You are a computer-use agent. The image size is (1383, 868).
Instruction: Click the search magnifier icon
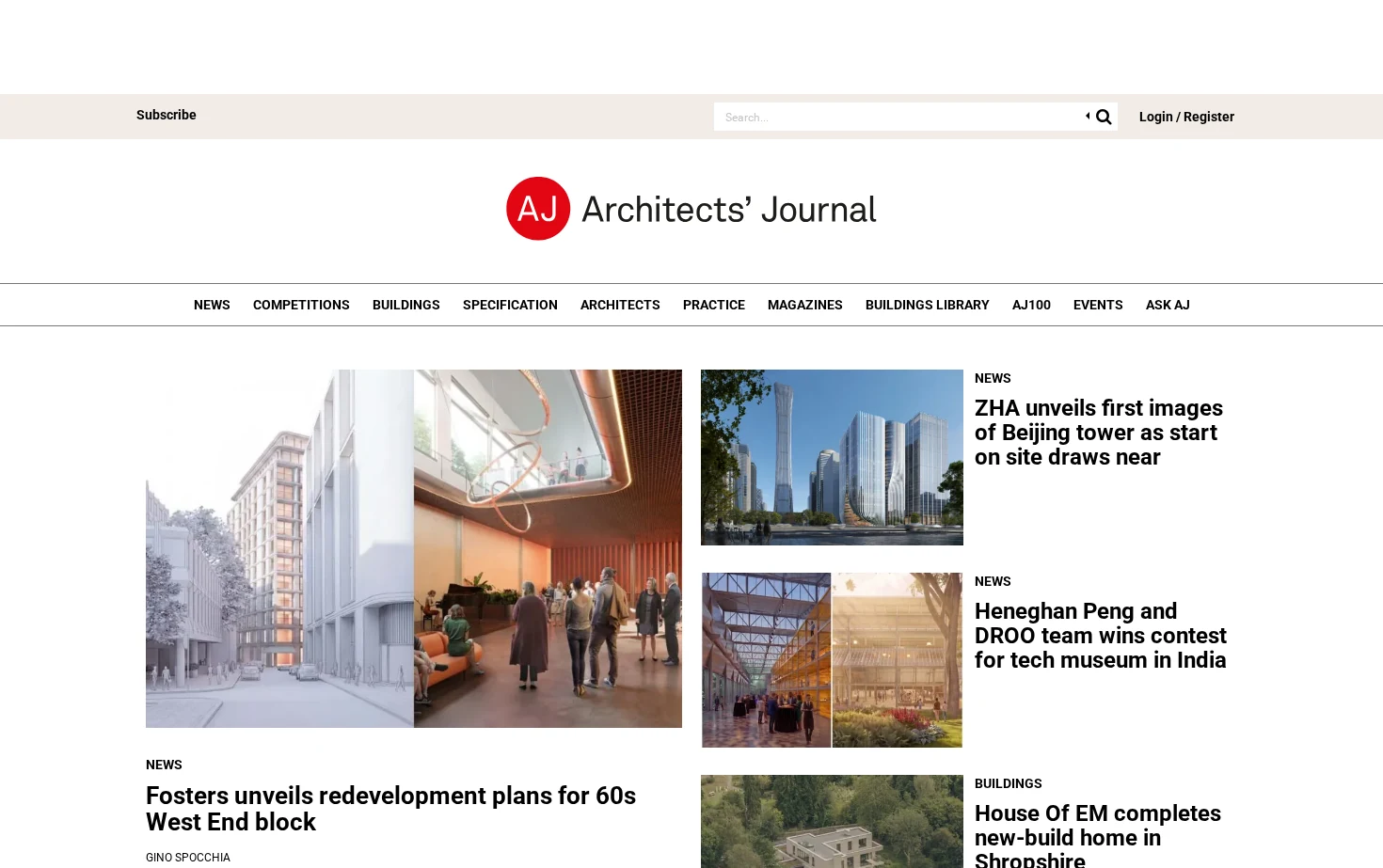tap(1104, 117)
